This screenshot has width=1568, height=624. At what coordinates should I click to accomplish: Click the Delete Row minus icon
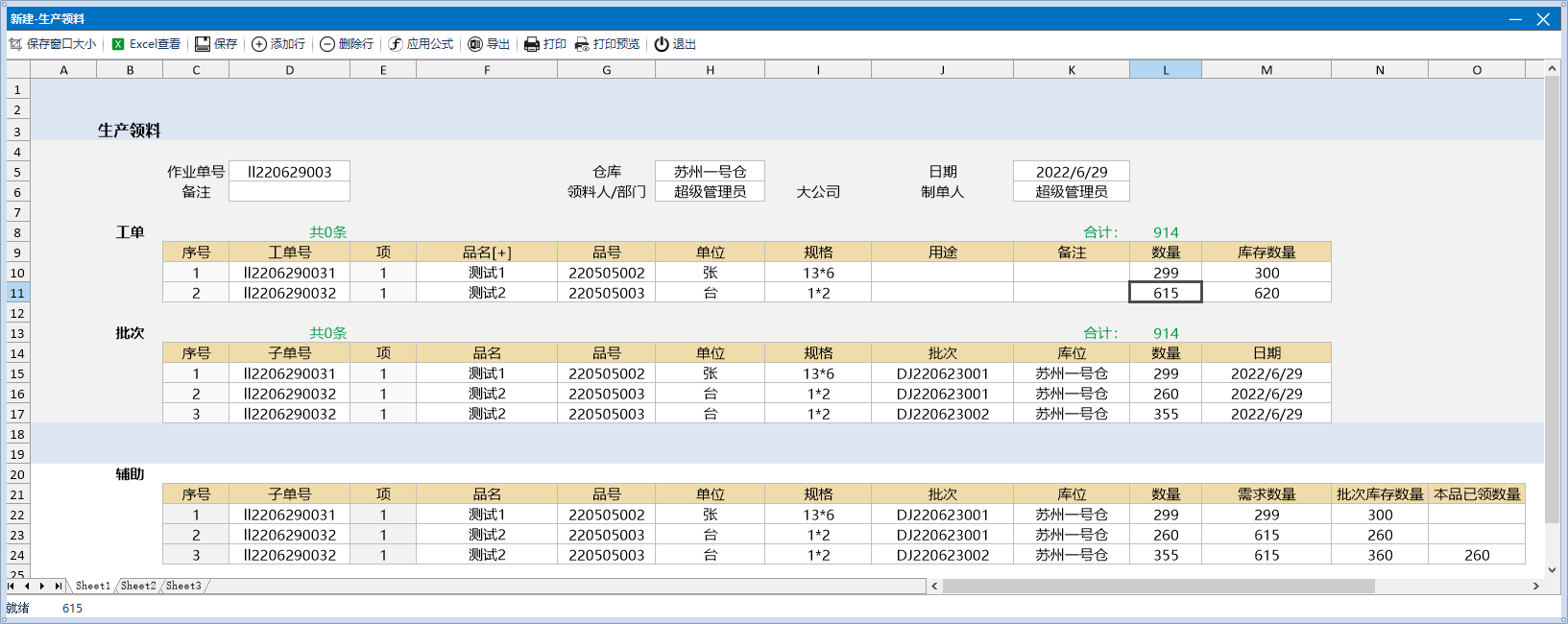(327, 44)
